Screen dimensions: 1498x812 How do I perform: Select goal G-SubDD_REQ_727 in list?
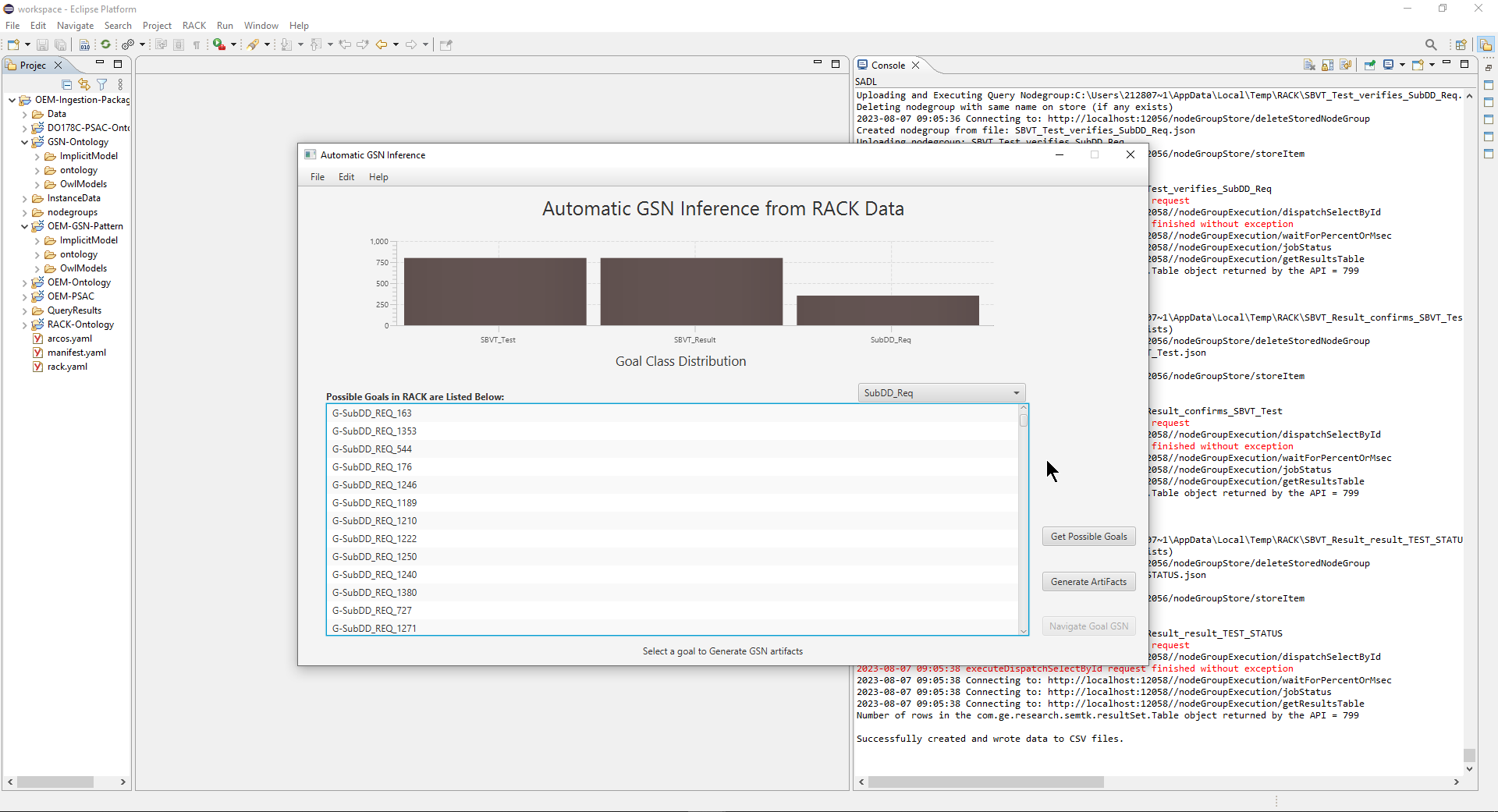coord(673,611)
